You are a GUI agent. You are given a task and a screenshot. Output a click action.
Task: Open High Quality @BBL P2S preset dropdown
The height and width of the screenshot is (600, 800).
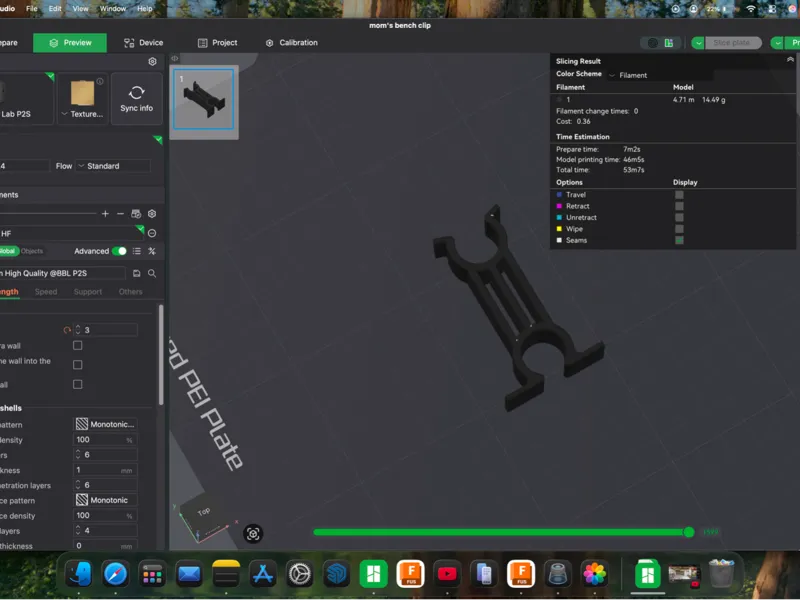point(62,273)
